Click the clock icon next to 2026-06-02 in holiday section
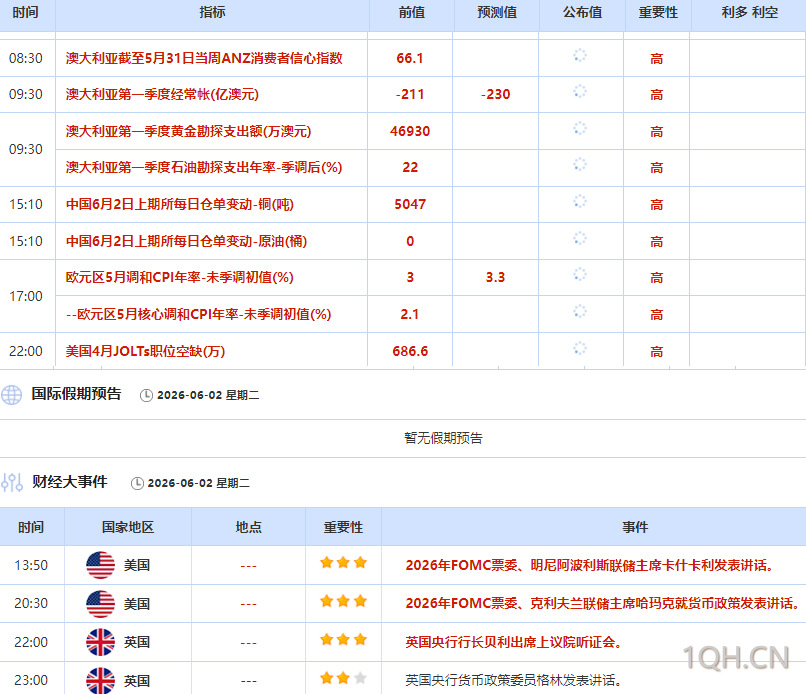 click(146, 395)
